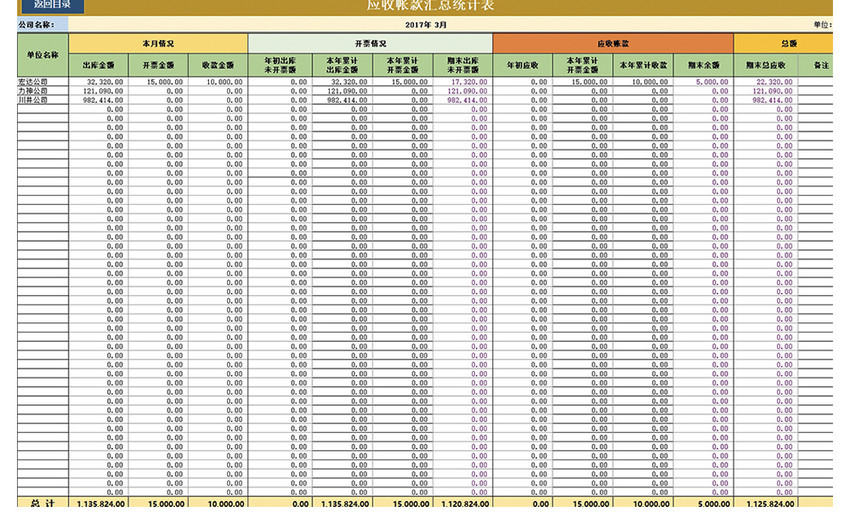850x524 pixels.
Task: Select the 本年累计收款 column header
Action: click(643, 65)
